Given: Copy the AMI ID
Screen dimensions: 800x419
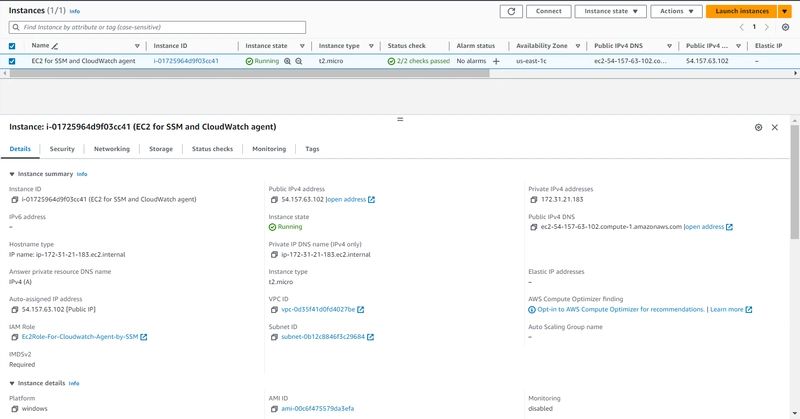Looking at the screenshot, I should coord(274,409).
